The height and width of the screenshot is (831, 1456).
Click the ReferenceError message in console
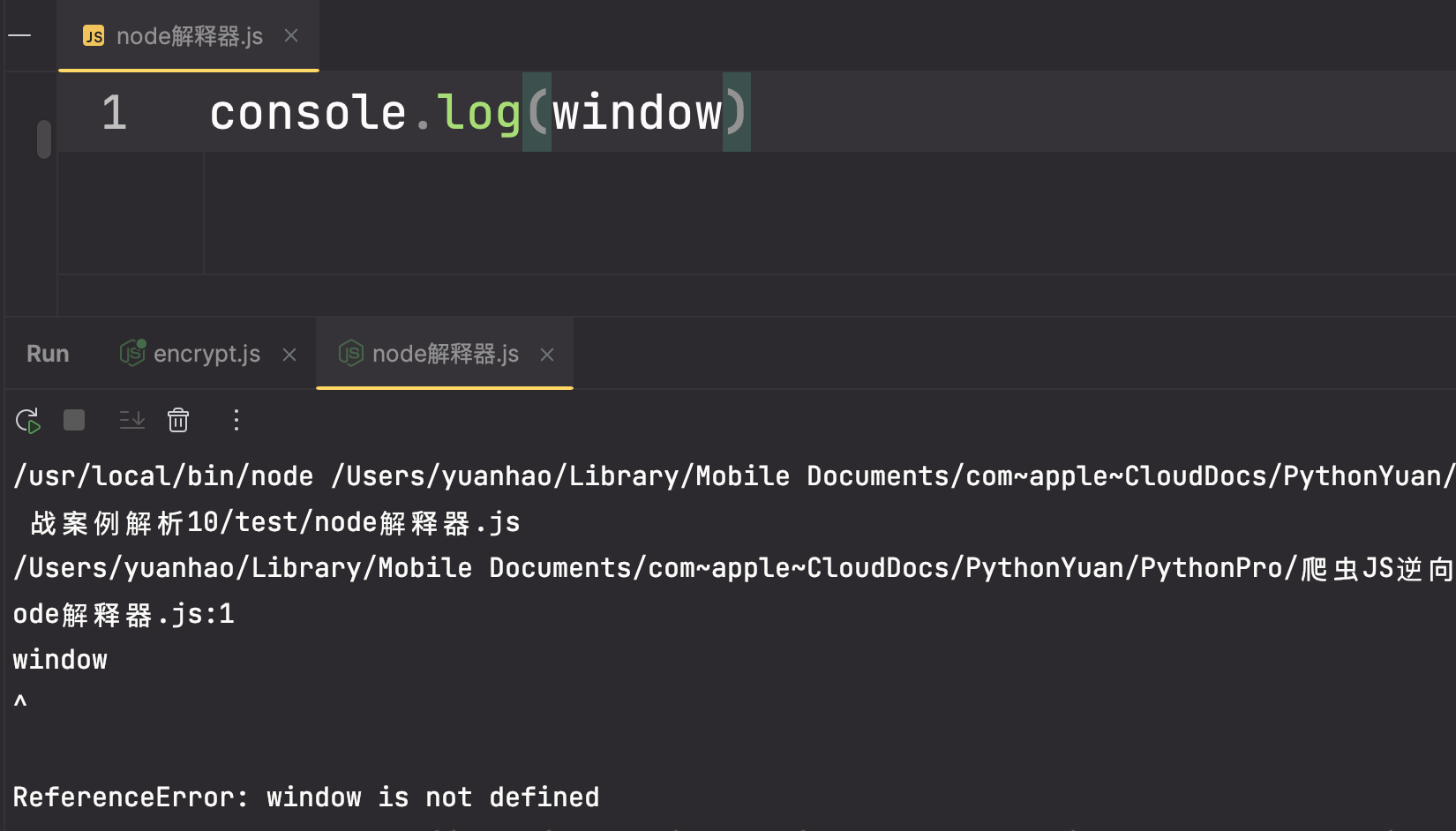[306, 797]
